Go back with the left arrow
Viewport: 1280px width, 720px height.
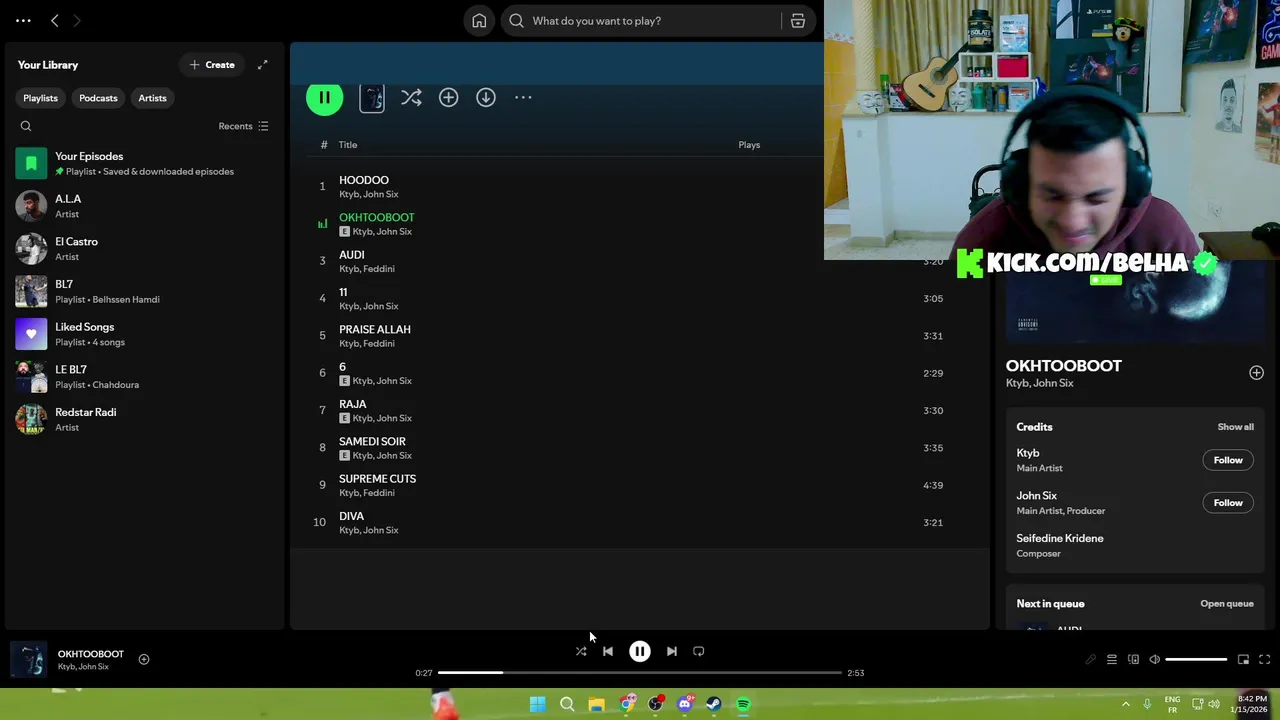point(55,21)
